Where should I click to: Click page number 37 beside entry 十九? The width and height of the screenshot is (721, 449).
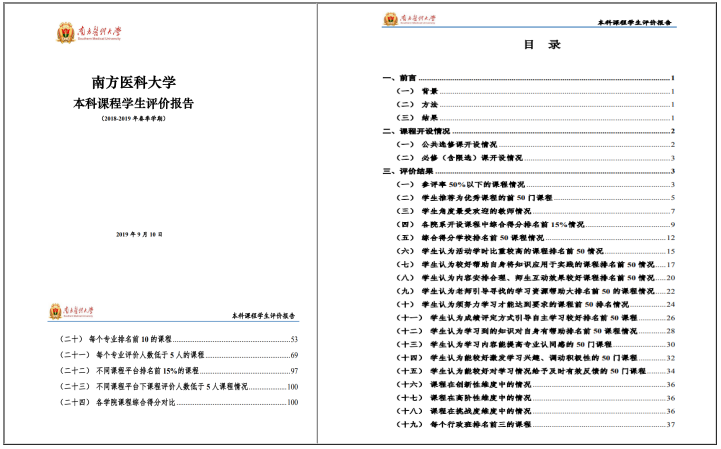[x=671, y=425]
